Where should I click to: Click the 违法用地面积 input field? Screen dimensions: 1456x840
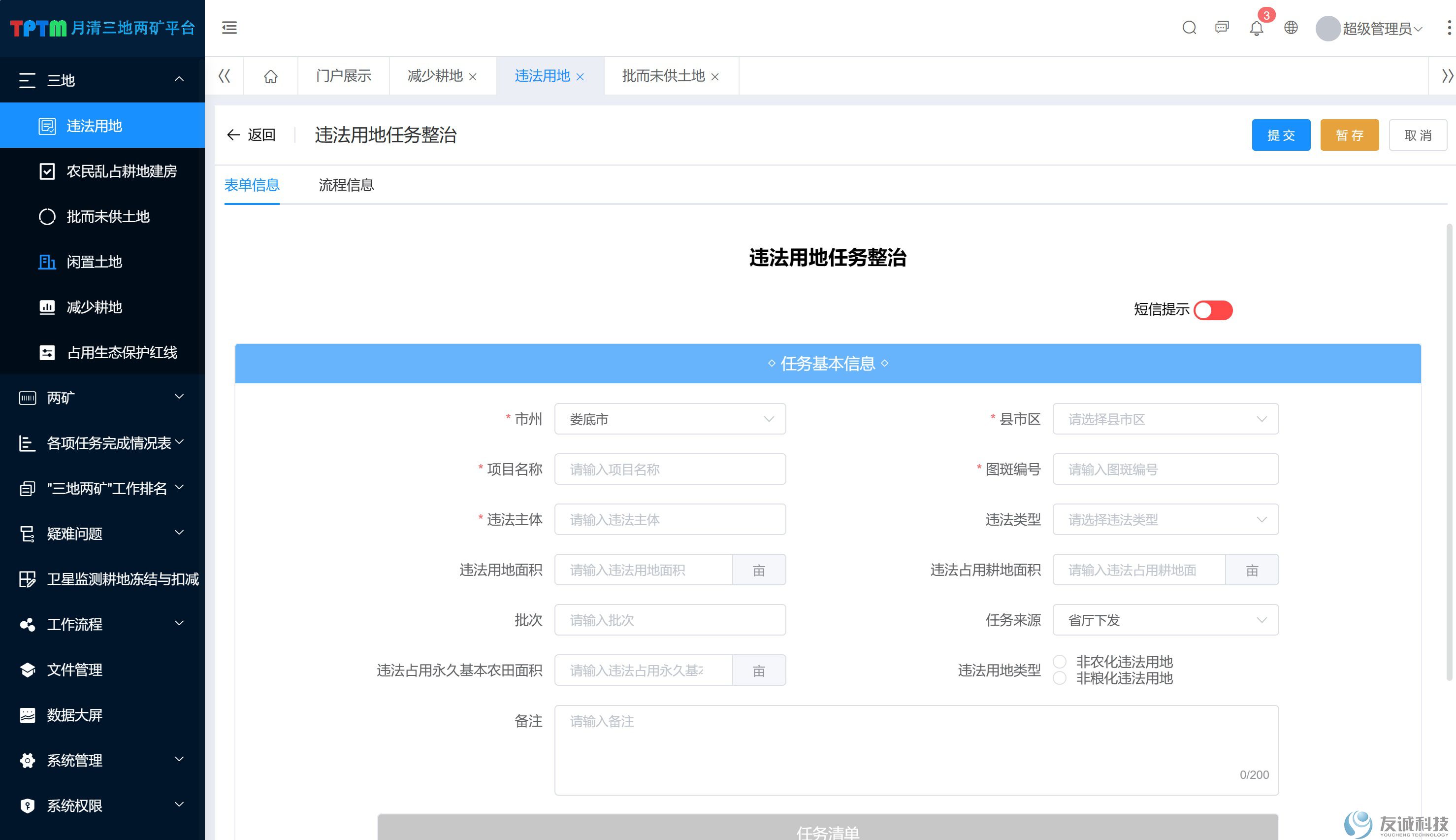pos(644,570)
